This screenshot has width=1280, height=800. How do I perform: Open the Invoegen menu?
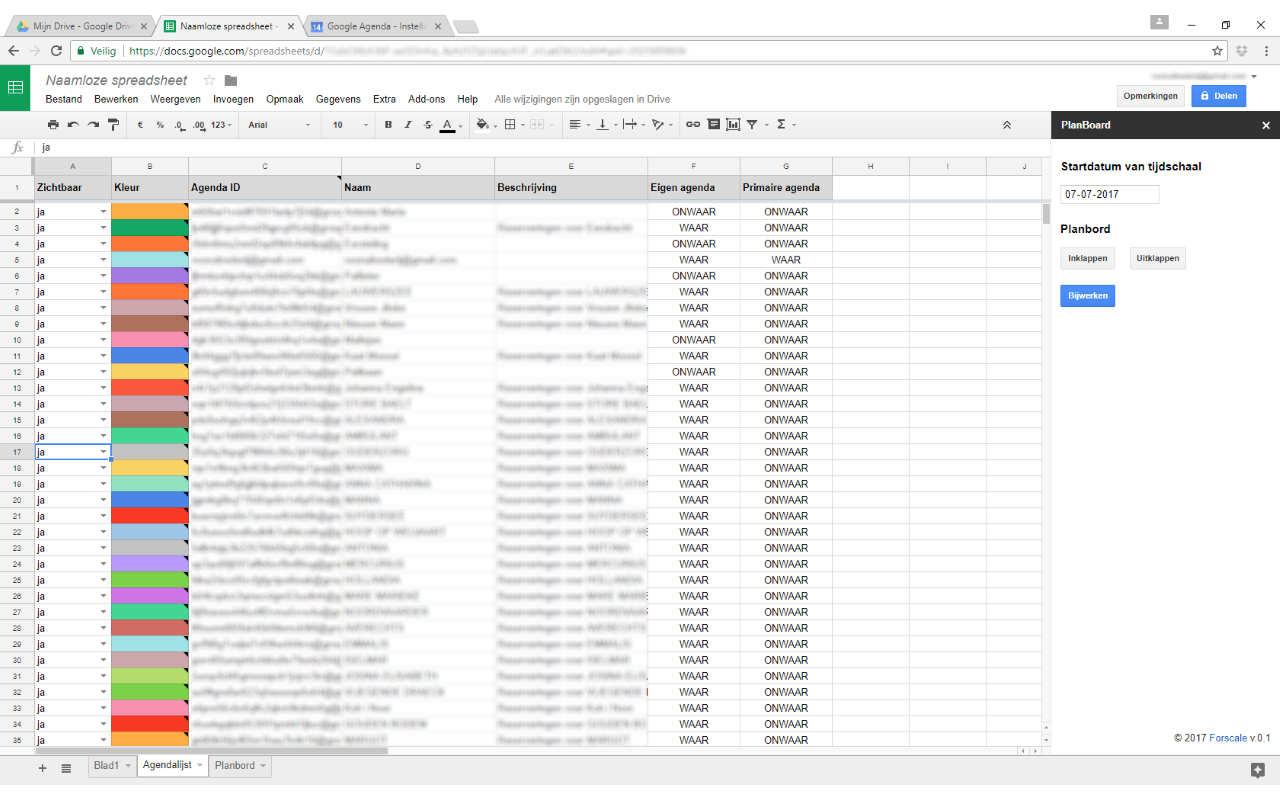coord(233,99)
